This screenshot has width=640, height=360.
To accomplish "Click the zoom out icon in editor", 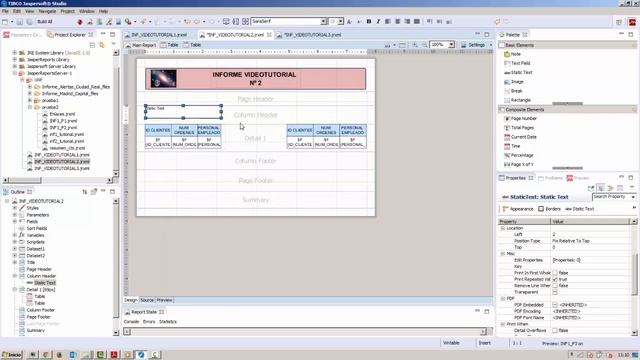I will point(424,45).
